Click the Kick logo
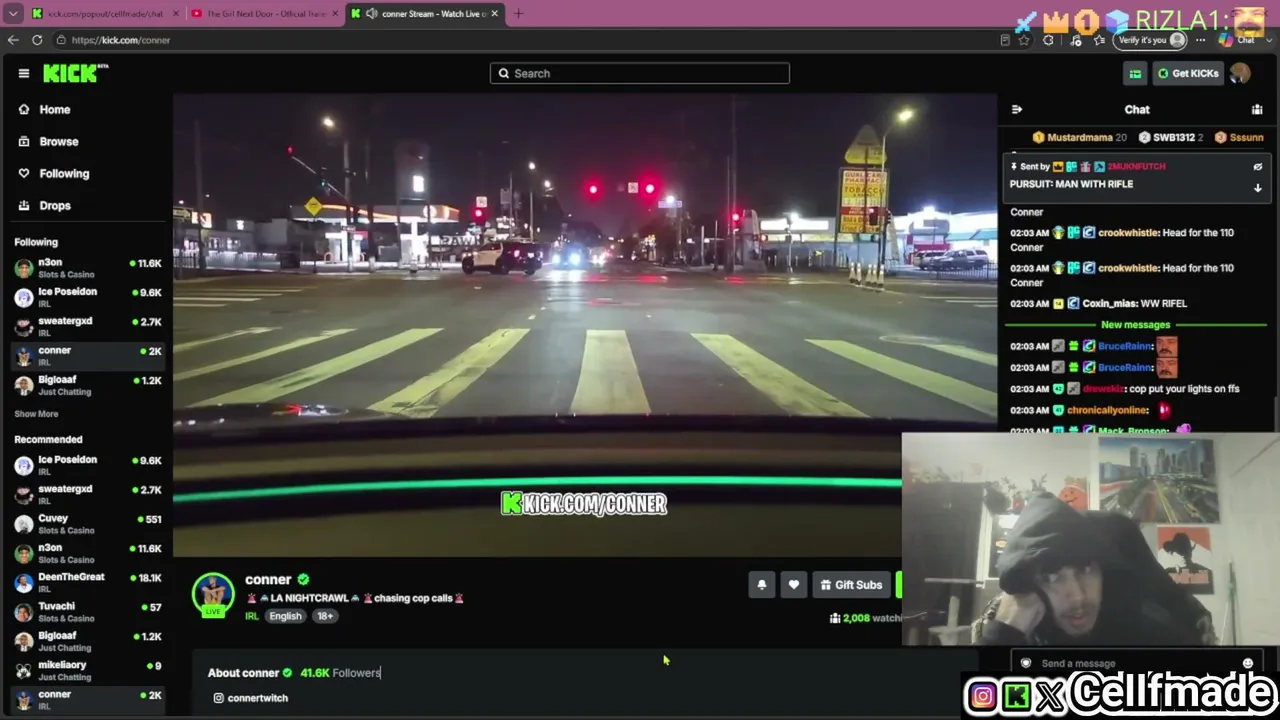This screenshot has height=720, width=1280. coord(75,73)
